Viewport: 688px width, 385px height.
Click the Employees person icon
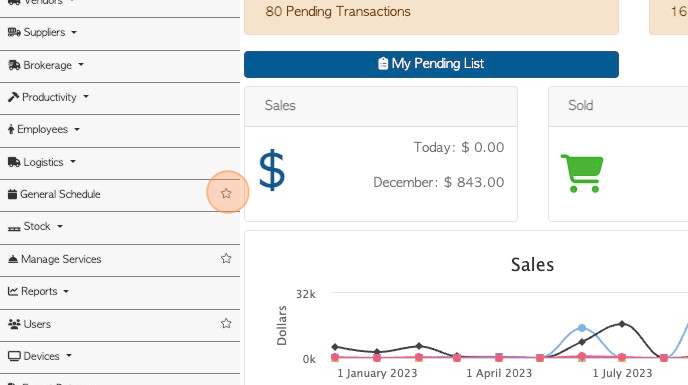[11, 129]
